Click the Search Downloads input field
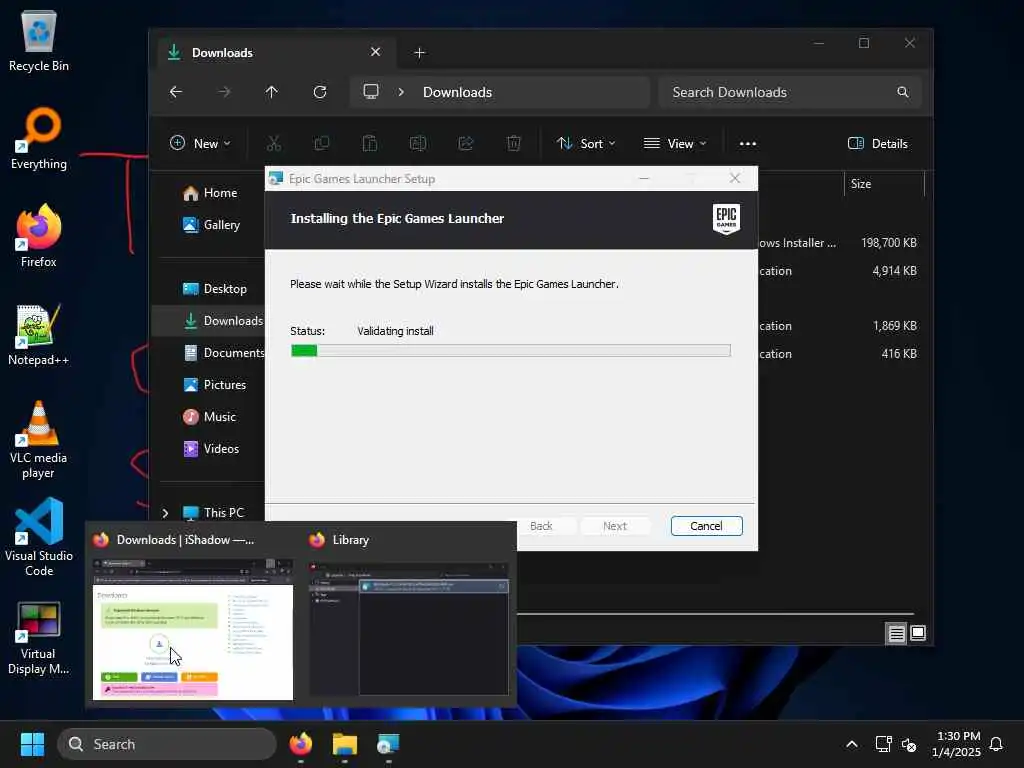This screenshot has height=768, width=1024. (790, 92)
